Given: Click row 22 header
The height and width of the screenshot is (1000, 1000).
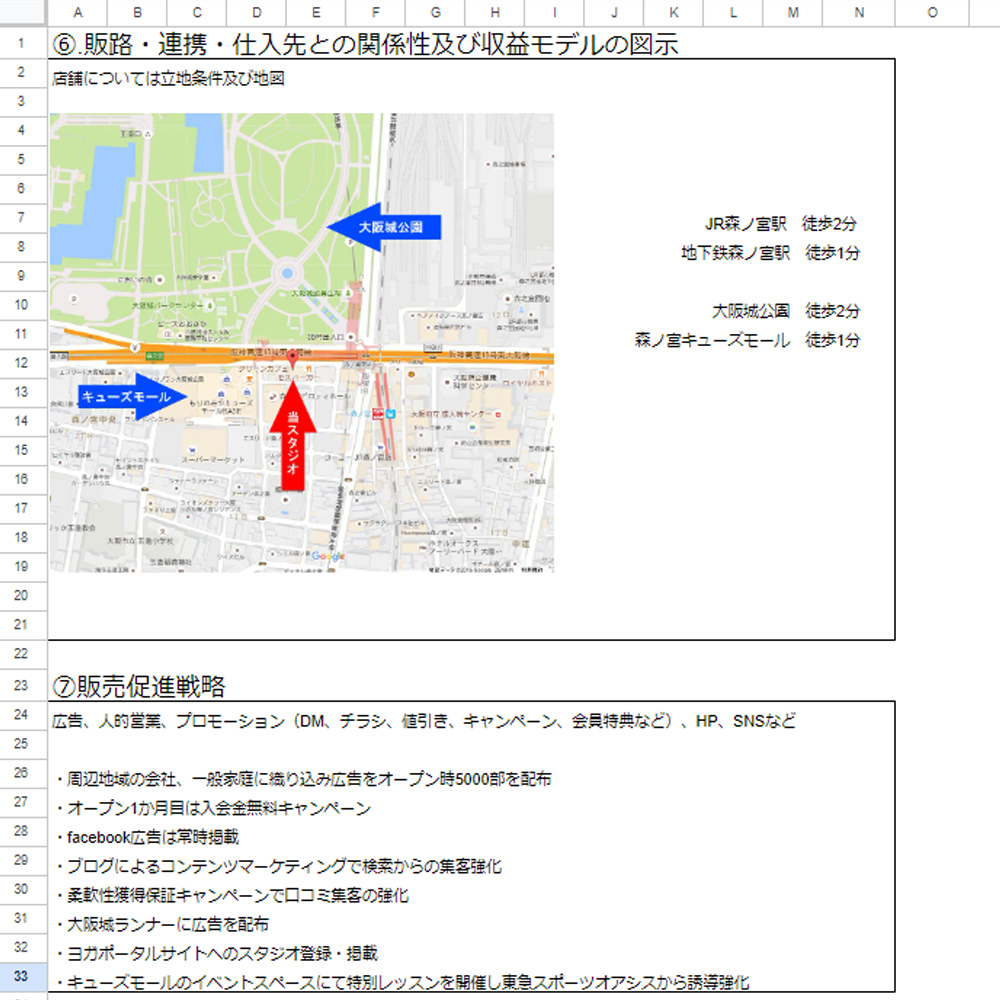Looking at the screenshot, I should click(x=23, y=653).
